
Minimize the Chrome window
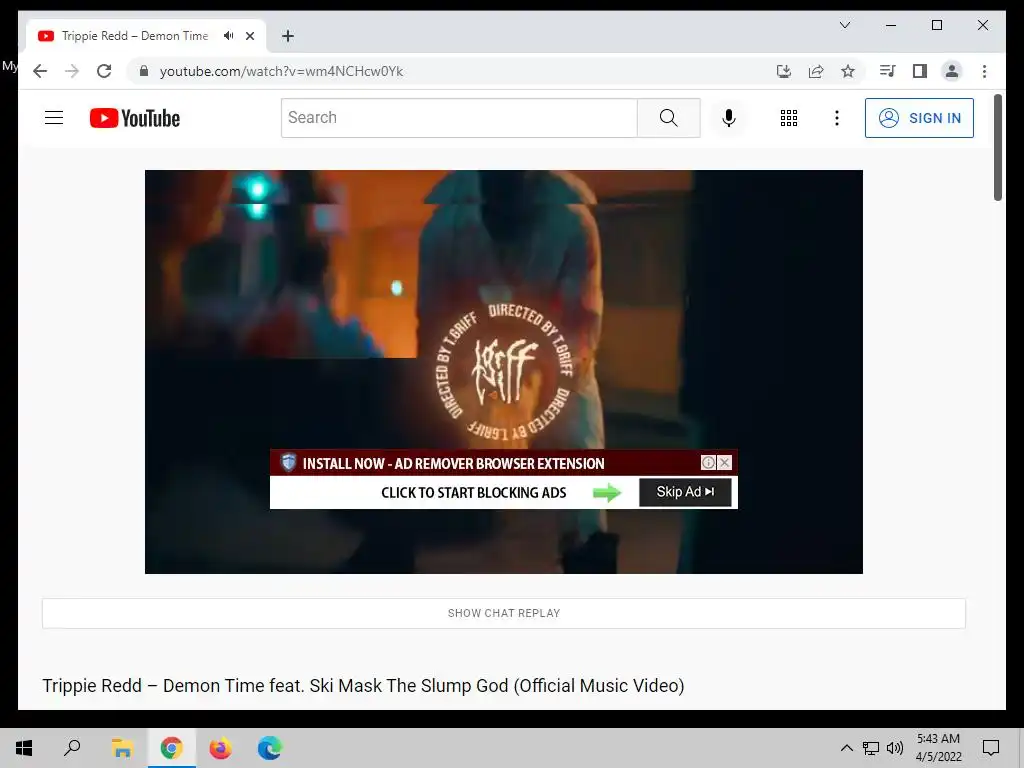pyautogui.click(x=891, y=25)
